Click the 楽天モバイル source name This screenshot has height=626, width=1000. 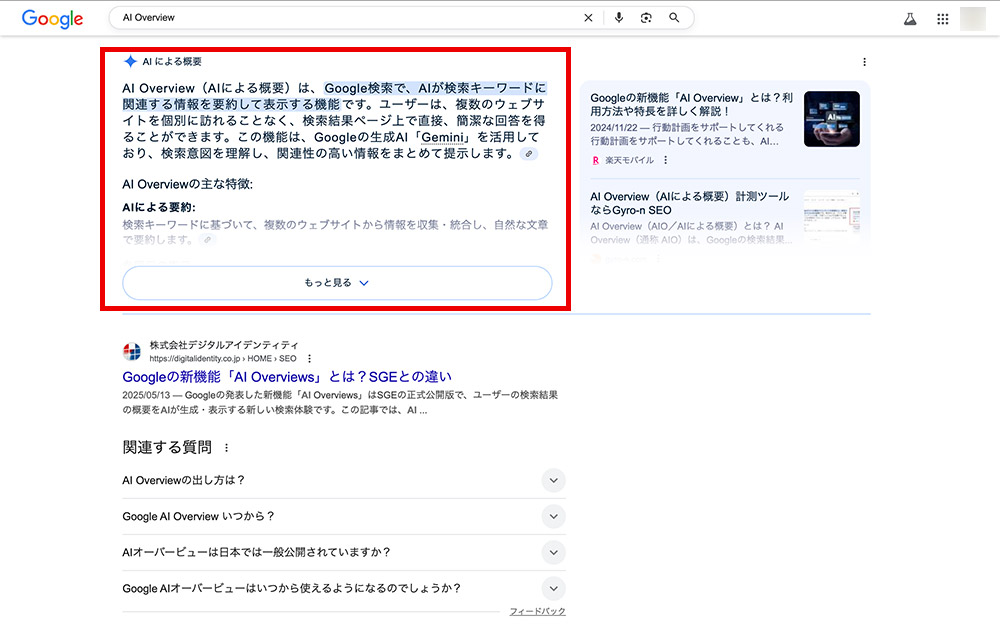pos(629,161)
